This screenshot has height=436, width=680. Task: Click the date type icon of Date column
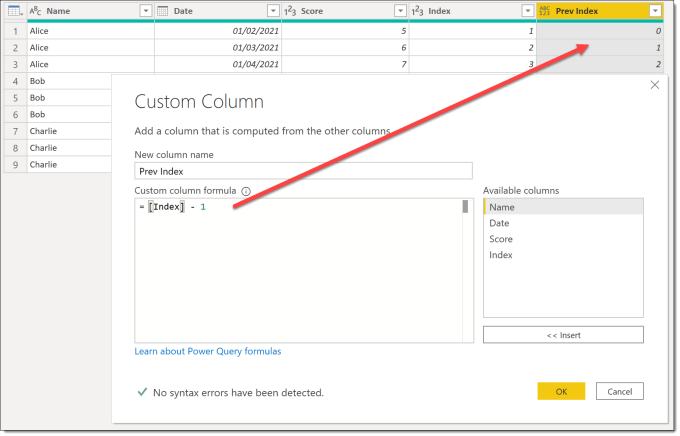pos(163,11)
